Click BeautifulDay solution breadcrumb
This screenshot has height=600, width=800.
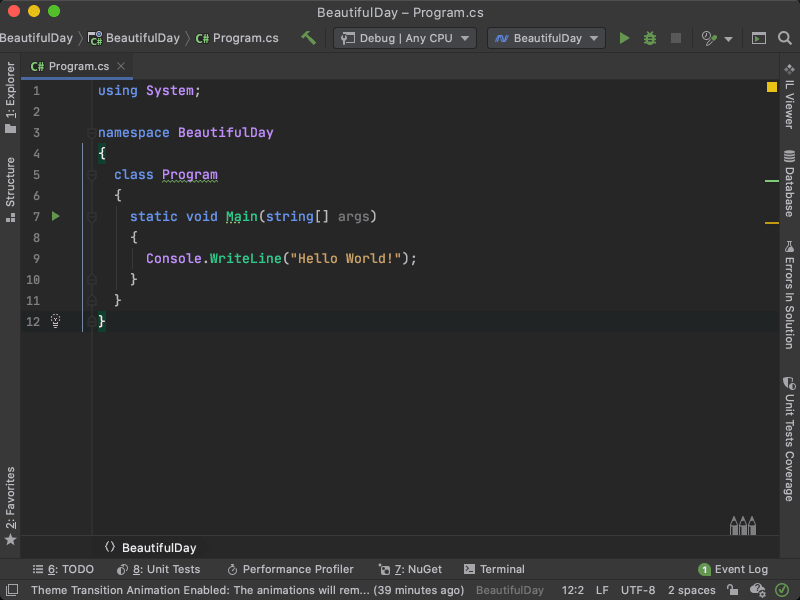pyautogui.click(x=36, y=38)
